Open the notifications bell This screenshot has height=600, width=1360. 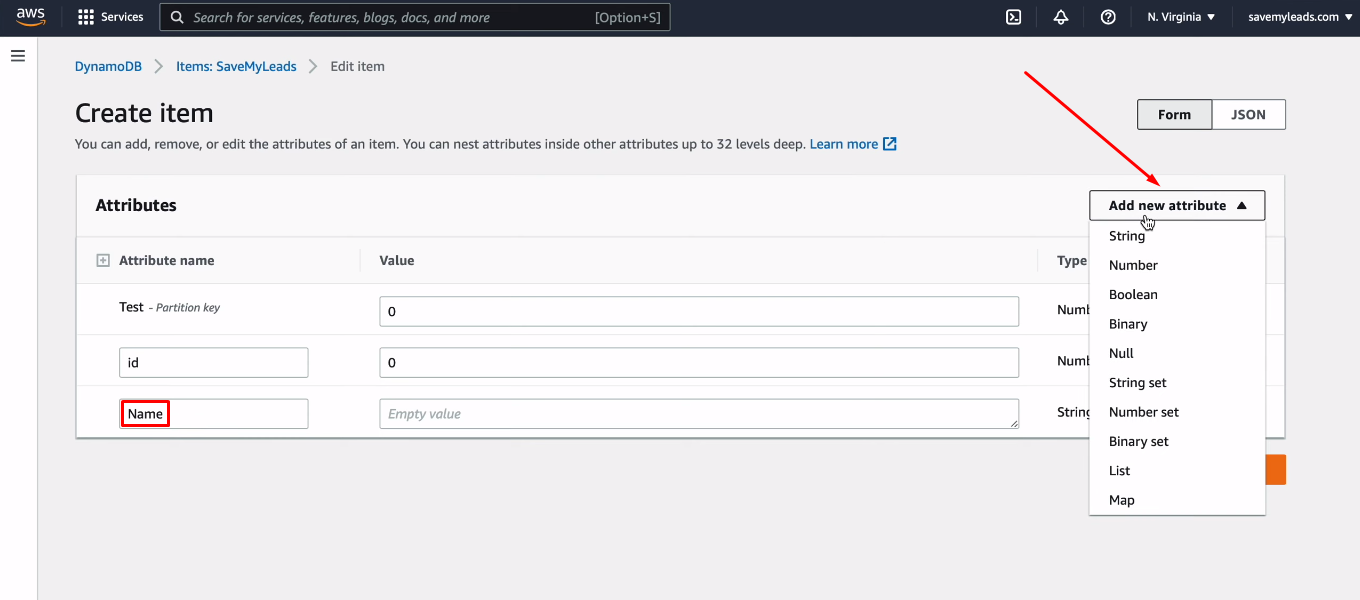point(1061,17)
